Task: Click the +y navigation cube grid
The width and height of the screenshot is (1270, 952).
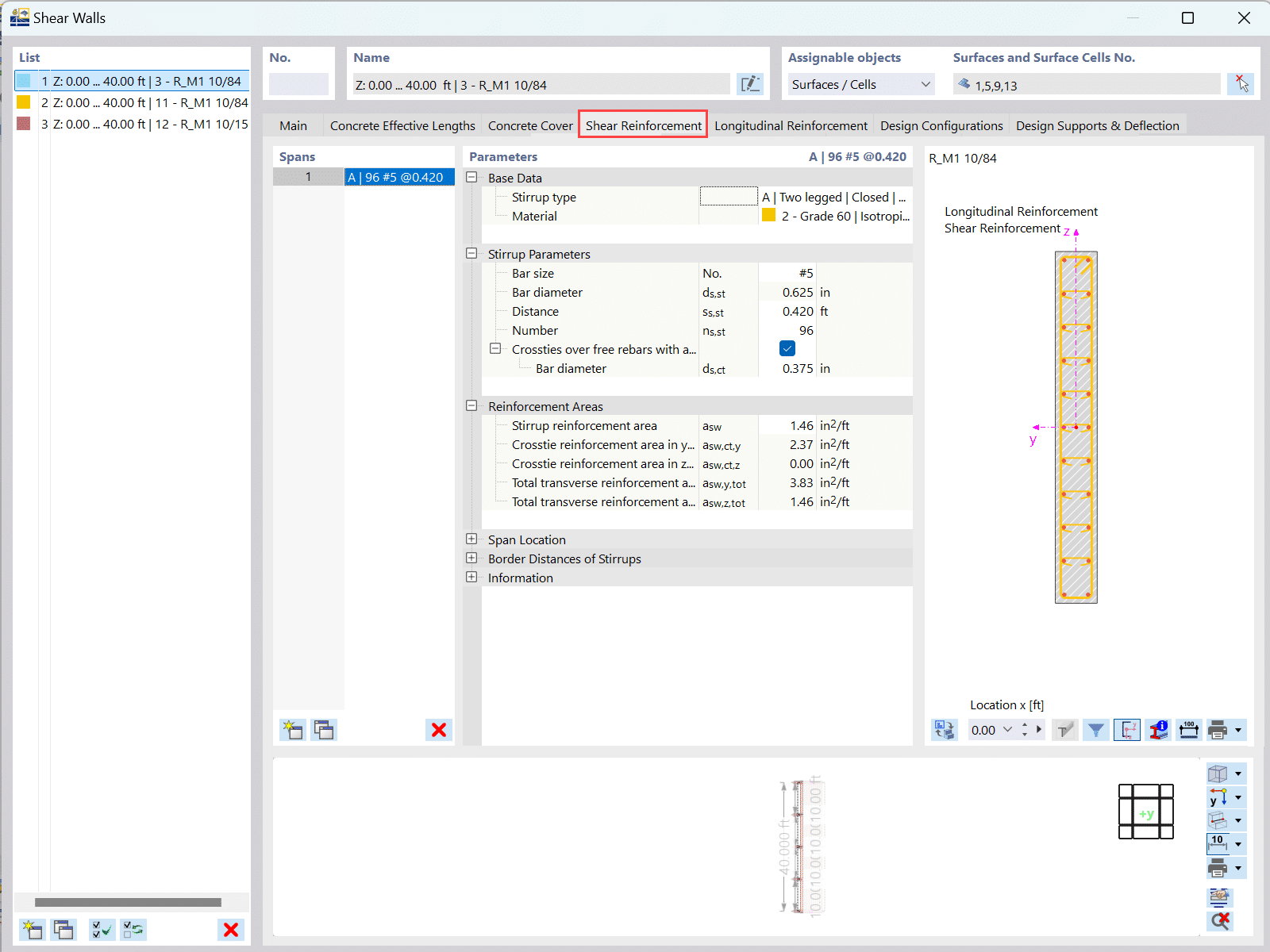Action: tap(1146, 812)
